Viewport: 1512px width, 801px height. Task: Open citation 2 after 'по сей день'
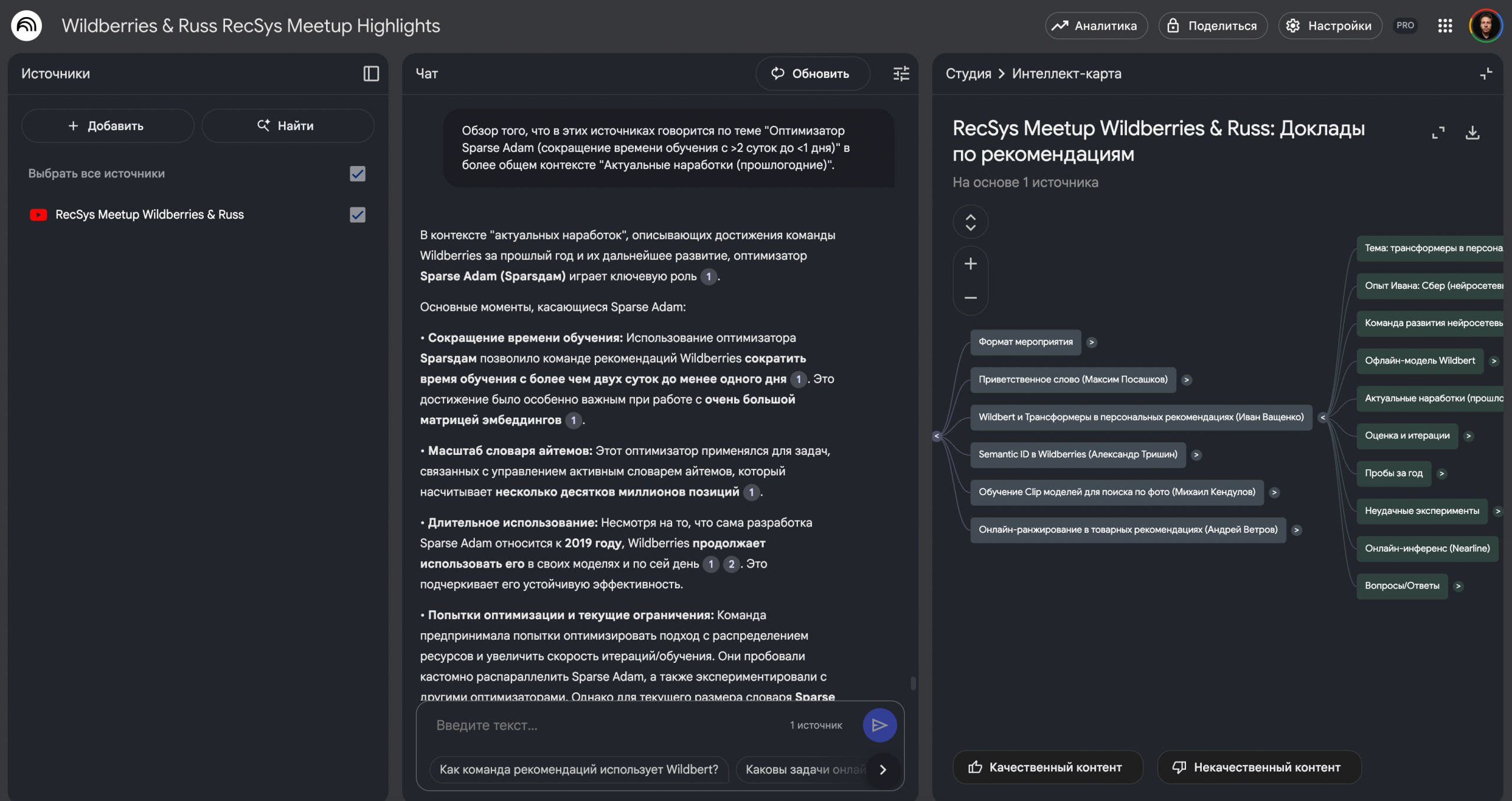[x=731, y=564]
